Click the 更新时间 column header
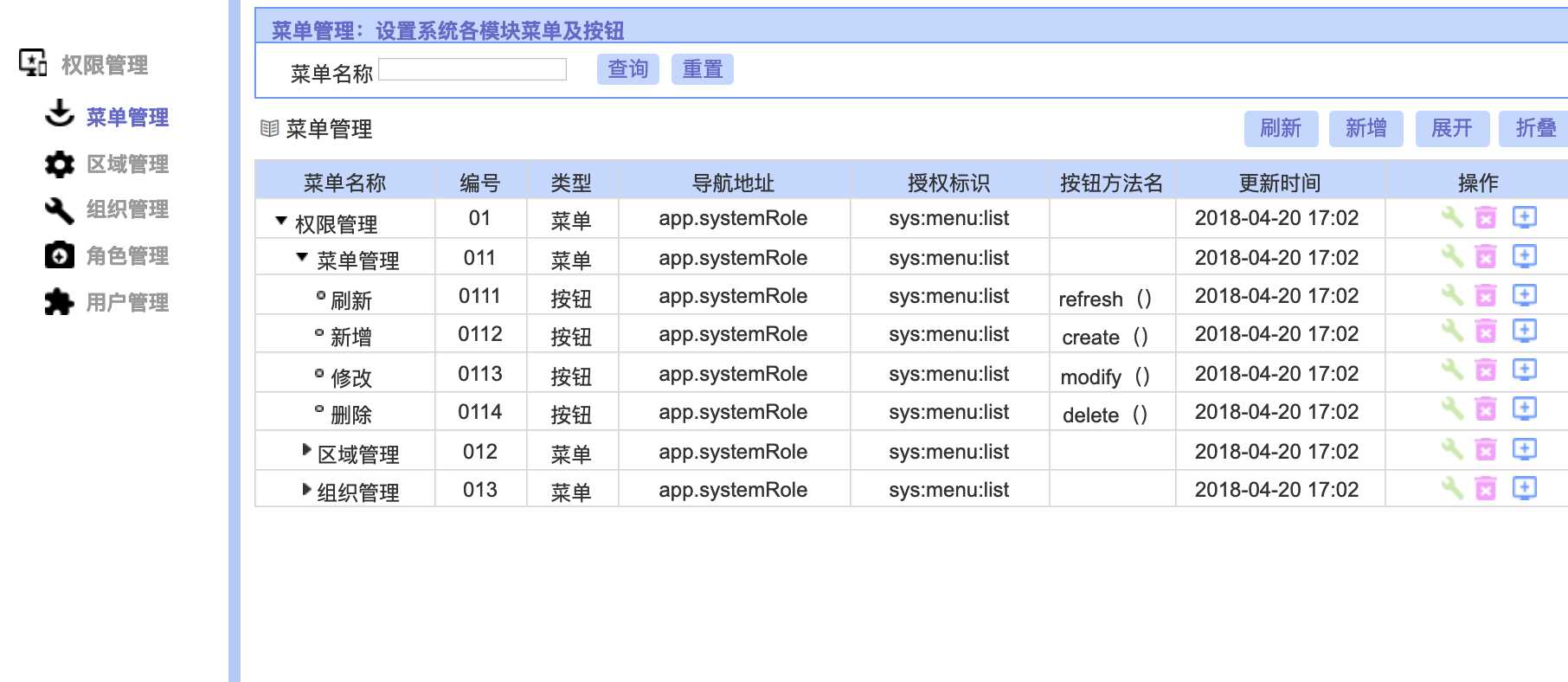Viewport: 1568px width, 682px height. (1279, 183)
